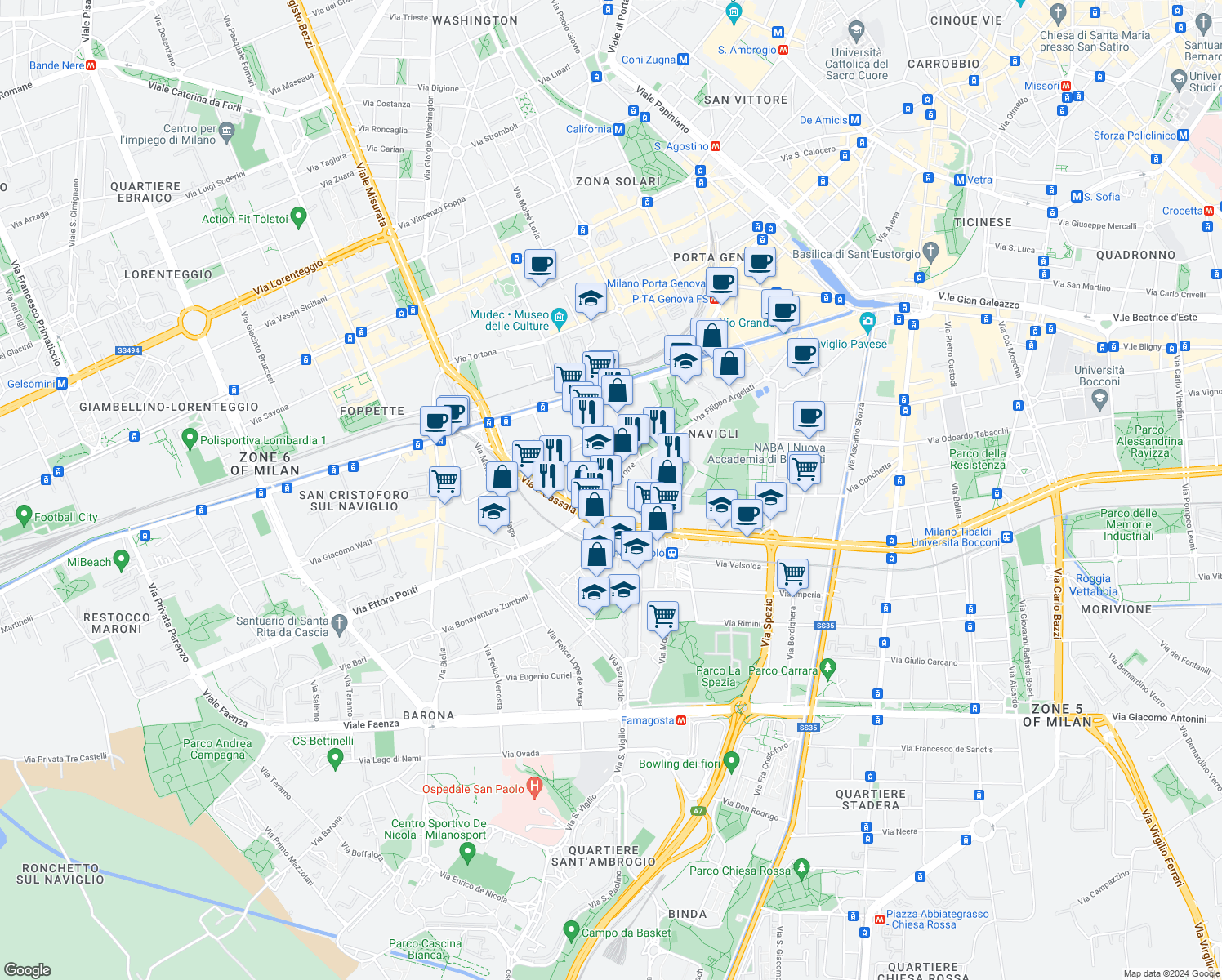Image resolution: width=1222 pixels, height=980 pixels.
Task: Click the Parco Chiesa Rossa park pin
Action: (x=801, y=869)
